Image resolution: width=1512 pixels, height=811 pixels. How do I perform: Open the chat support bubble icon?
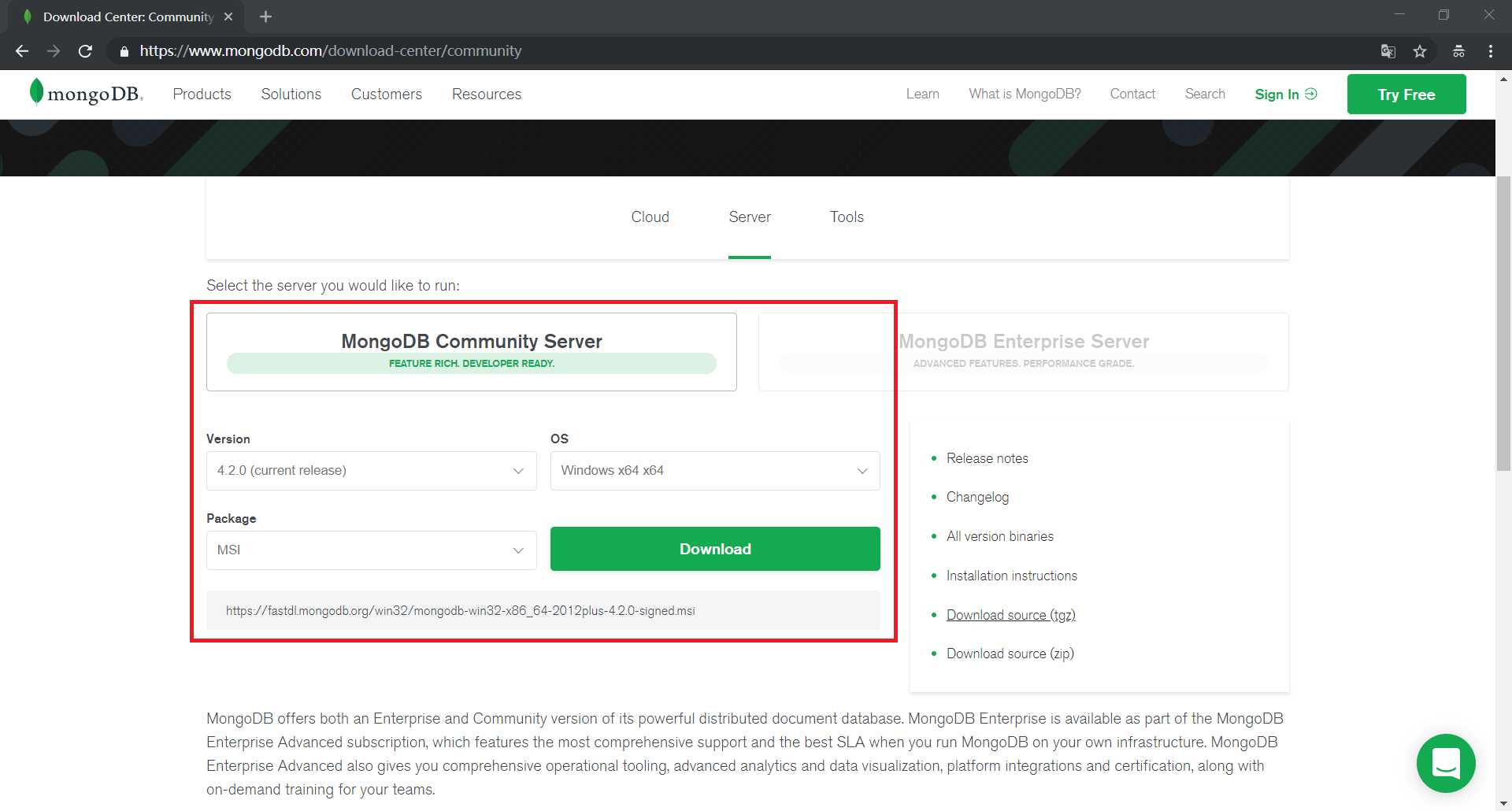pyautogui.click(x=1446, y=763)
